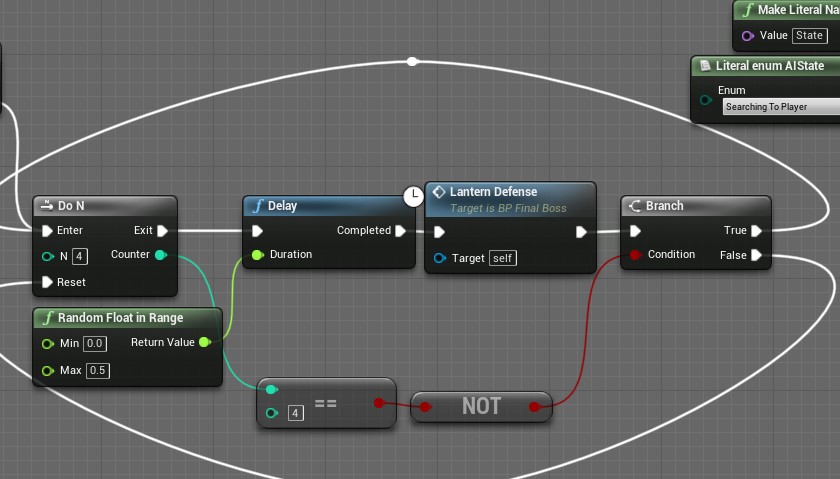Edit the Do N value field
The image size is (840, 479).
(x=80, y=256)
